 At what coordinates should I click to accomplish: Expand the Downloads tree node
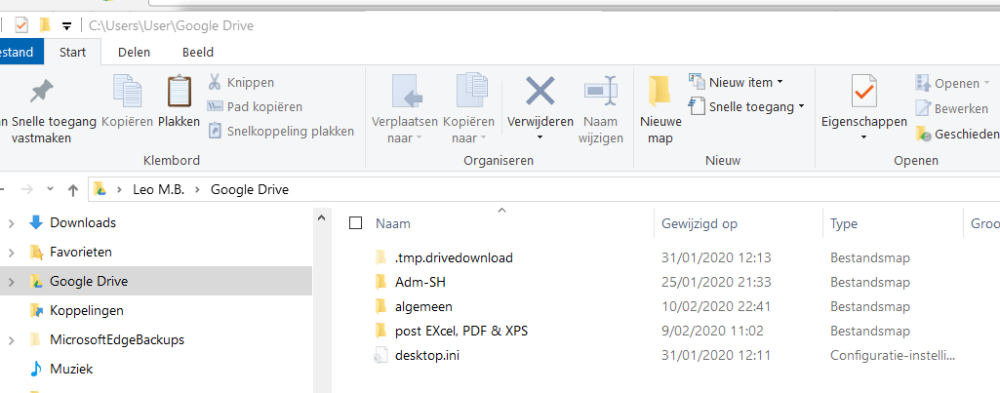11,223
